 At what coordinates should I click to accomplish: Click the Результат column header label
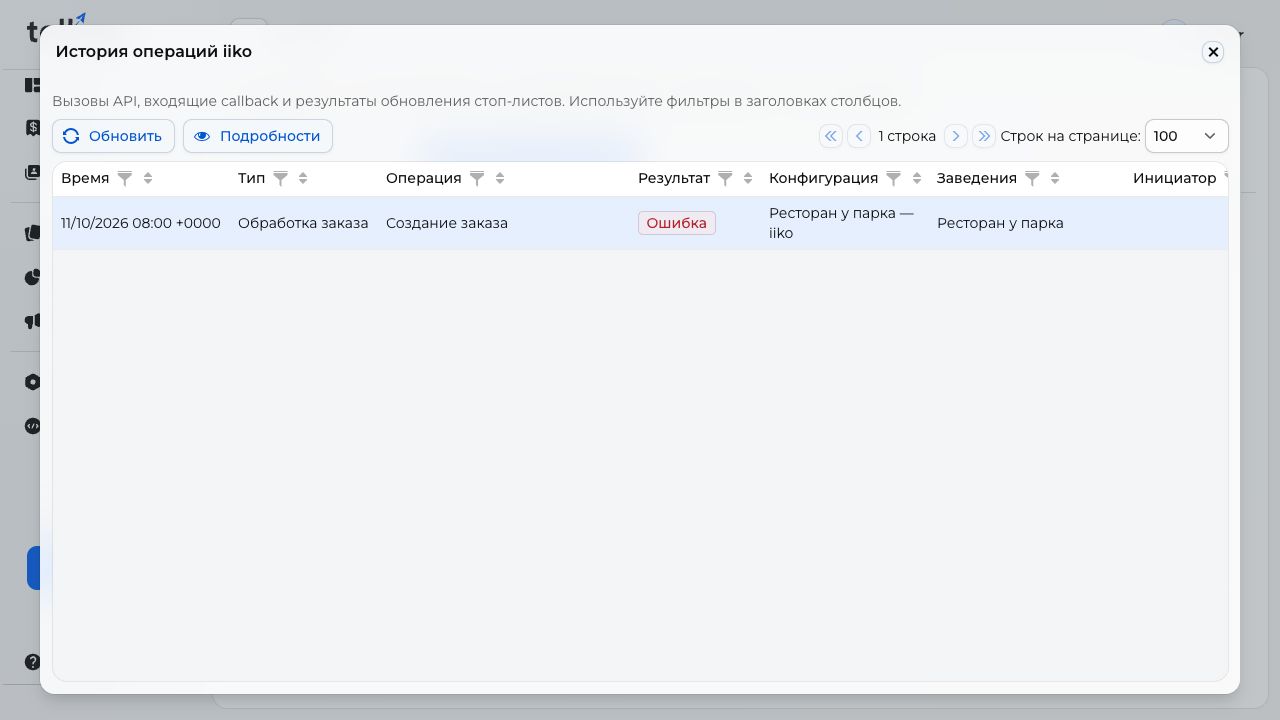point(674,178)
